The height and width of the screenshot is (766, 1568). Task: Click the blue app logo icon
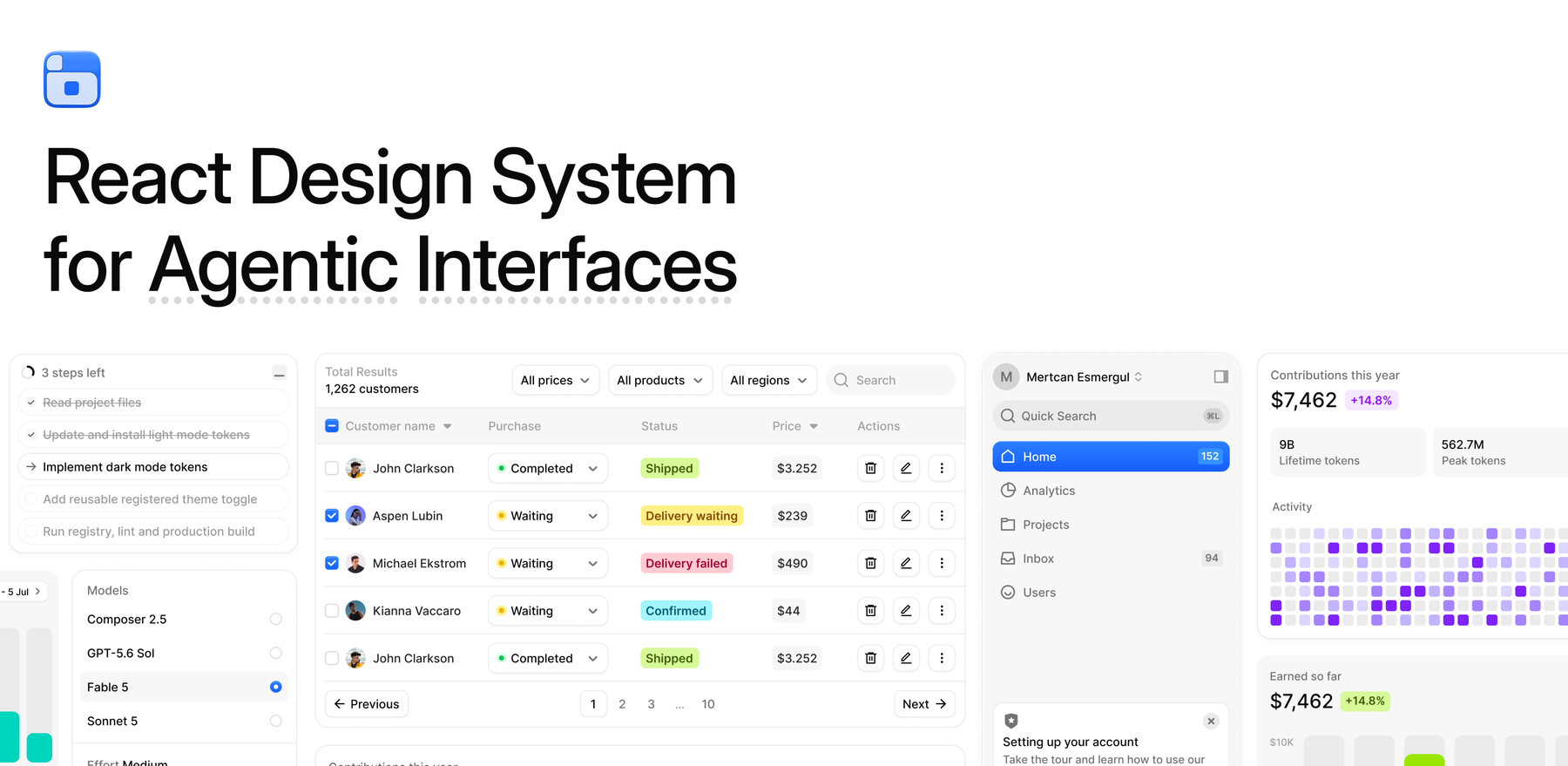pos(72,79)
